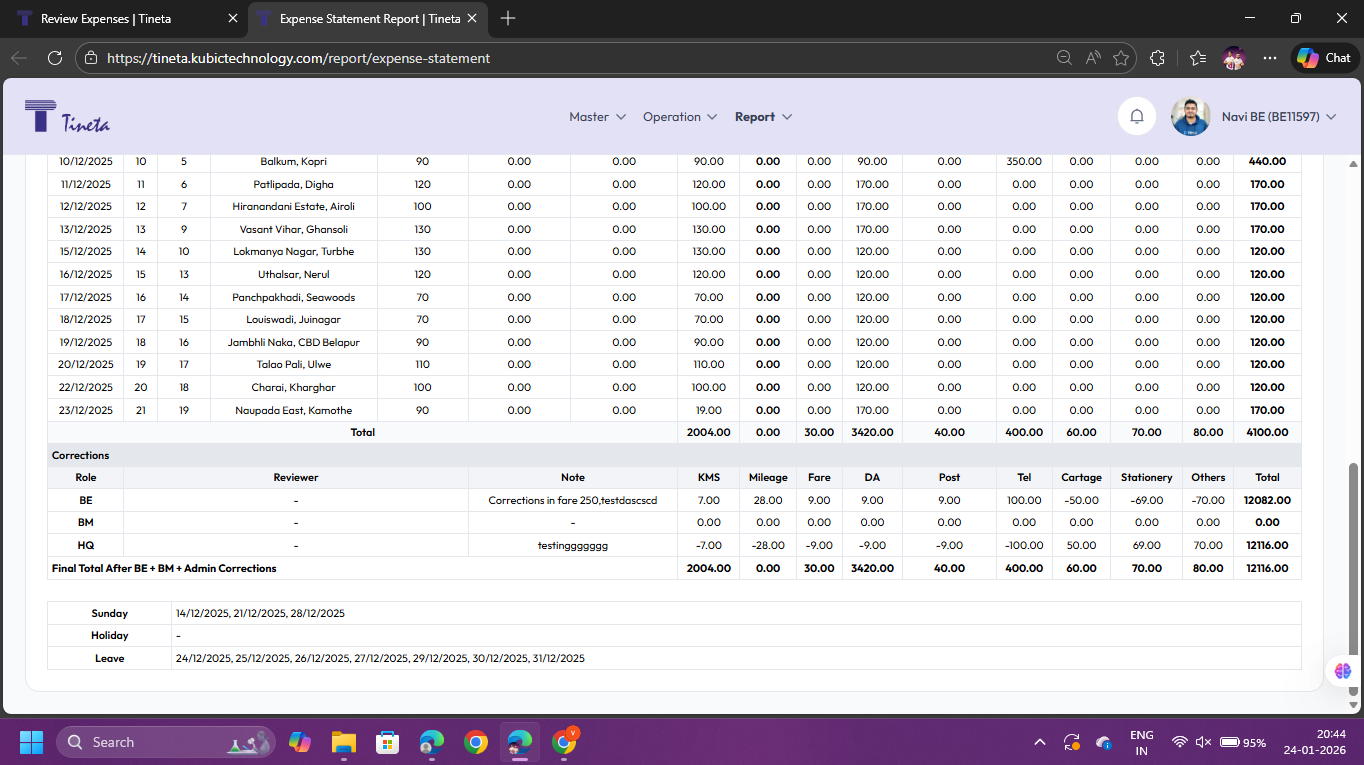Switch to the Review Expenses tab
Screen dimensions: 1364x765
[x=105, y=18]
